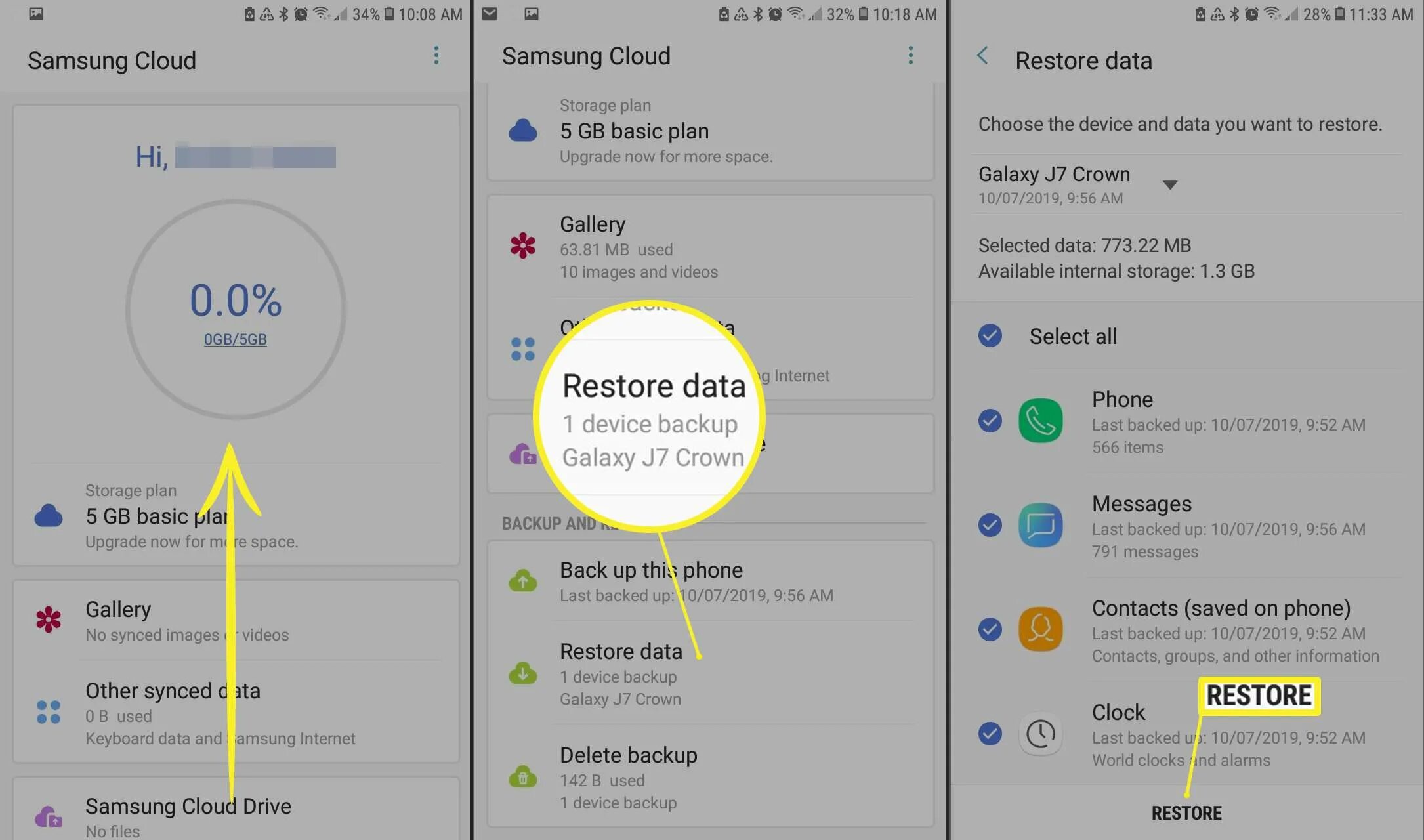Image resolution: width=1424 pixels, height=840 pixels.
Task: Tap the storage usage circular progress indicator
Action: tap(235, 310)
